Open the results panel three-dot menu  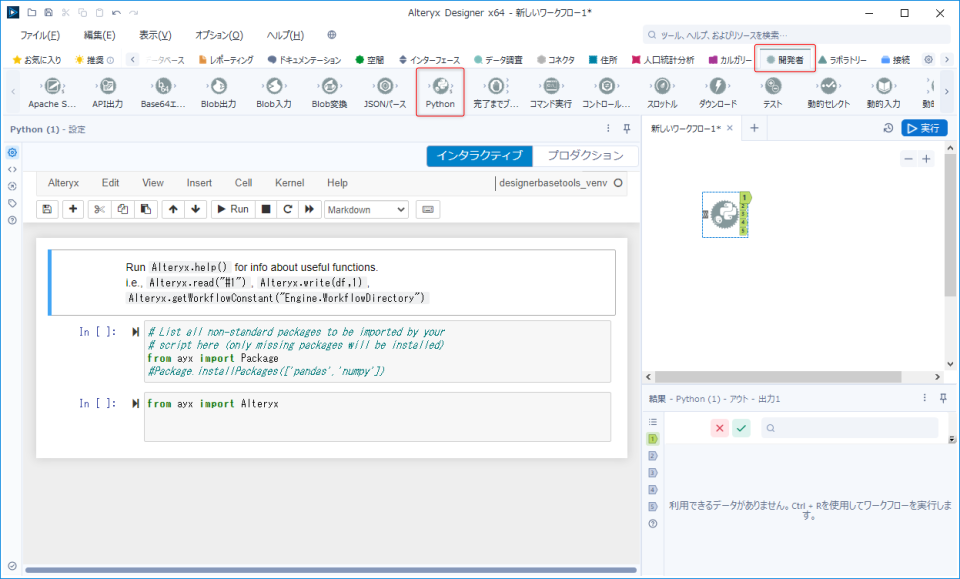(923, 398)
